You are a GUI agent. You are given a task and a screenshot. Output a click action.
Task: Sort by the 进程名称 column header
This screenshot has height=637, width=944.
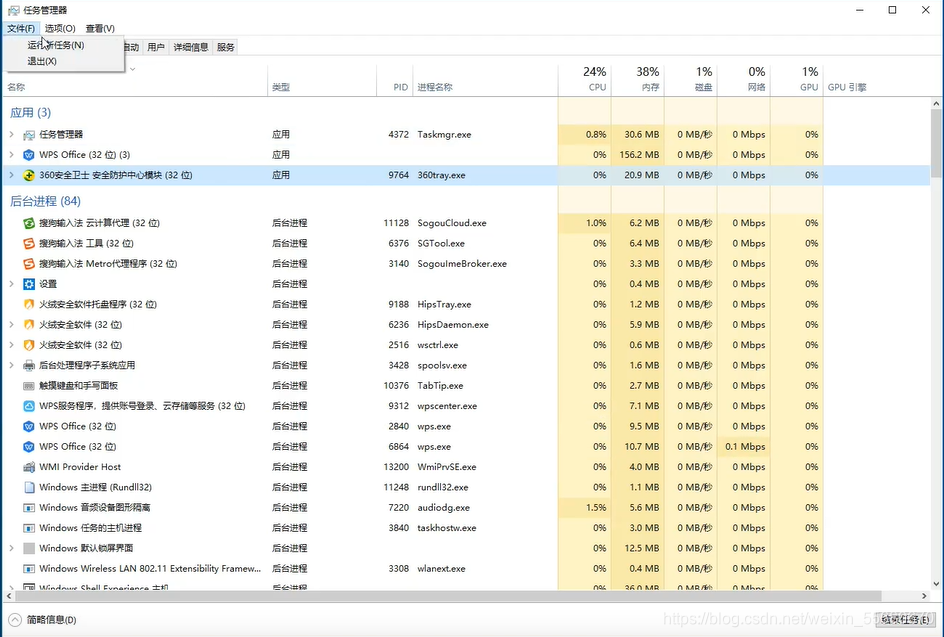485,79
